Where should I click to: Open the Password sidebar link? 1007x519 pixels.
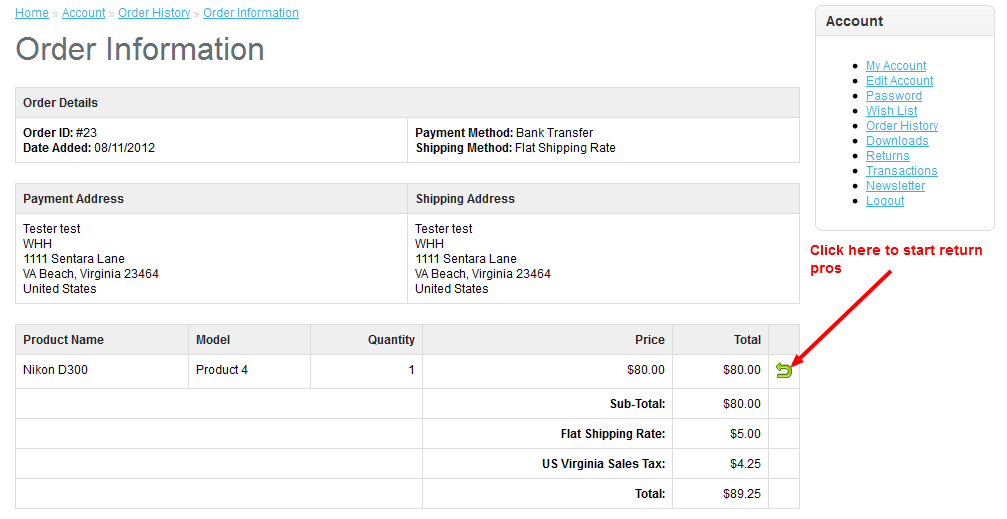[x=894, y=96]
